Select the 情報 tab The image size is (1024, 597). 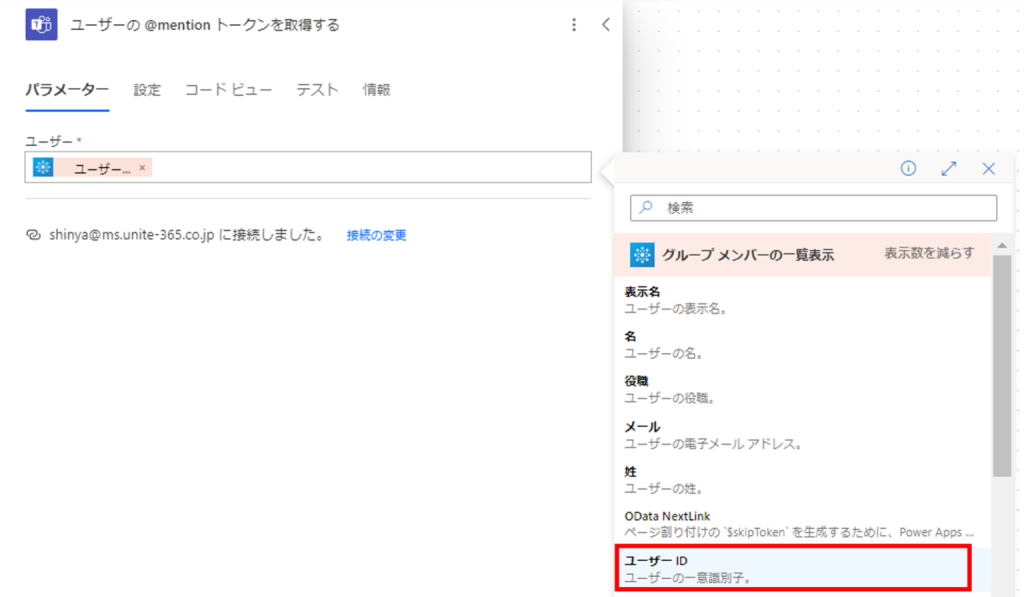pos(377,90)
